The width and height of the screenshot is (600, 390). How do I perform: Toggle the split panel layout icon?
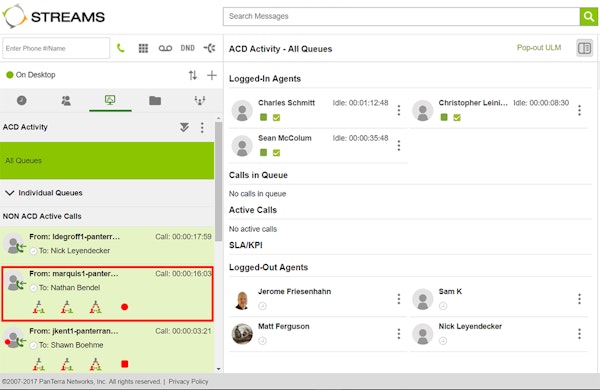[x=584, y=48]
